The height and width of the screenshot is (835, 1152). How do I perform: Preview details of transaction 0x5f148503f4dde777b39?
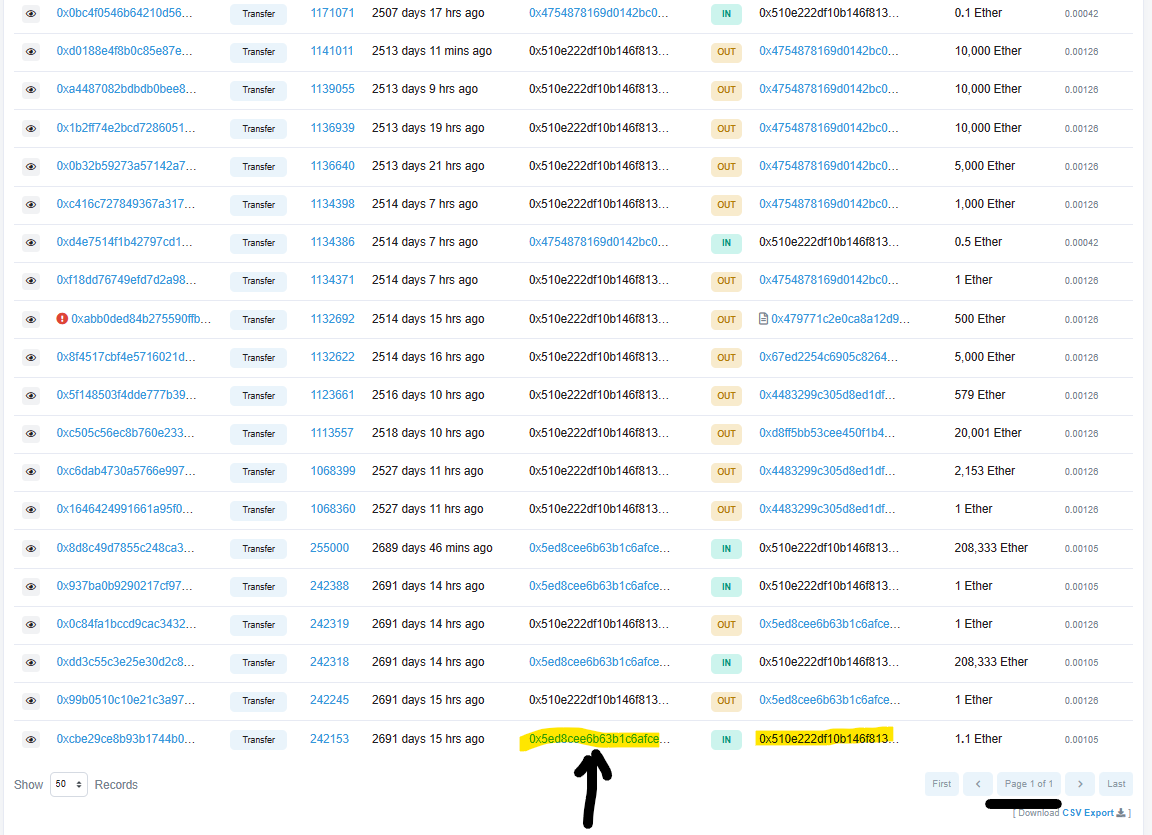click(x=31, y=396)
